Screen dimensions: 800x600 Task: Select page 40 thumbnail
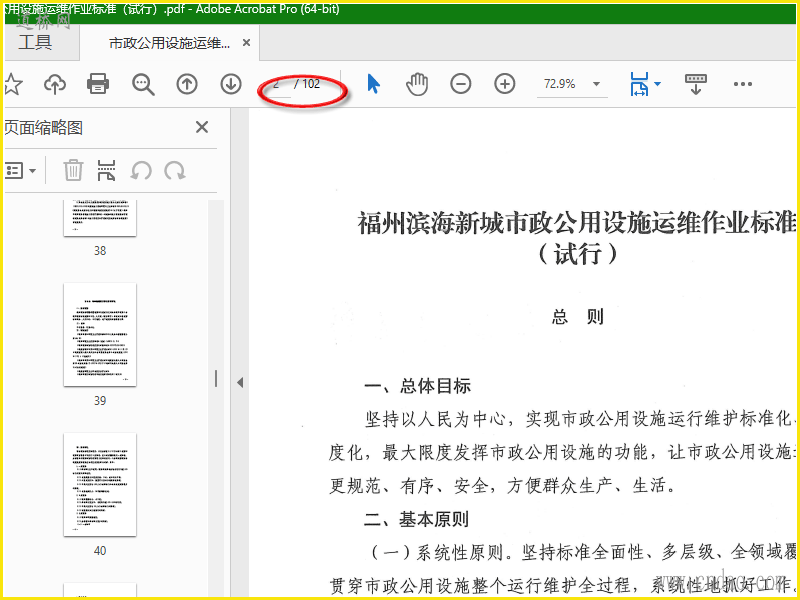click(100, 485)
